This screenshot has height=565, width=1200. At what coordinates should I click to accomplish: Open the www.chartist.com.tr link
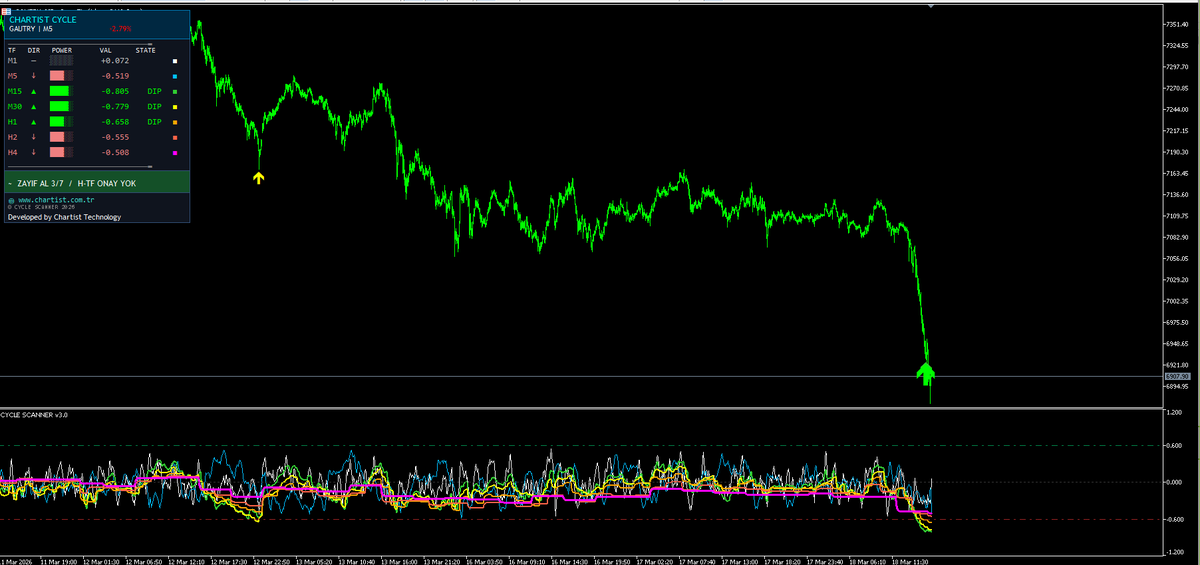point(56,200)
